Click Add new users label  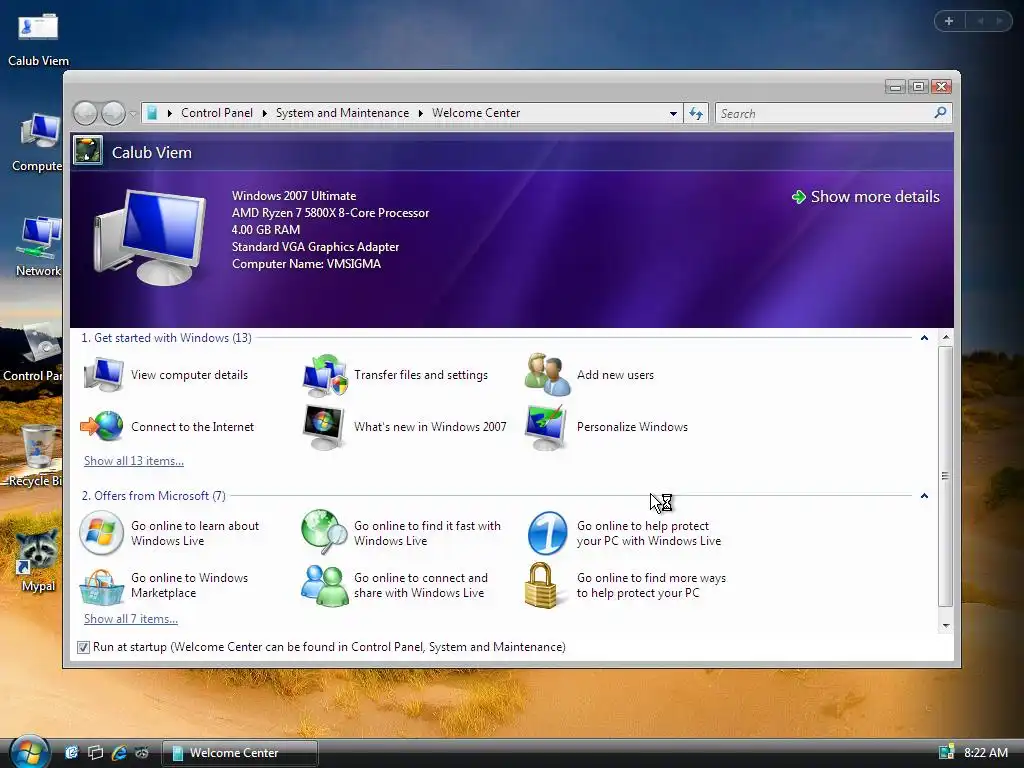pyautogui.click(x=615, y=375)
